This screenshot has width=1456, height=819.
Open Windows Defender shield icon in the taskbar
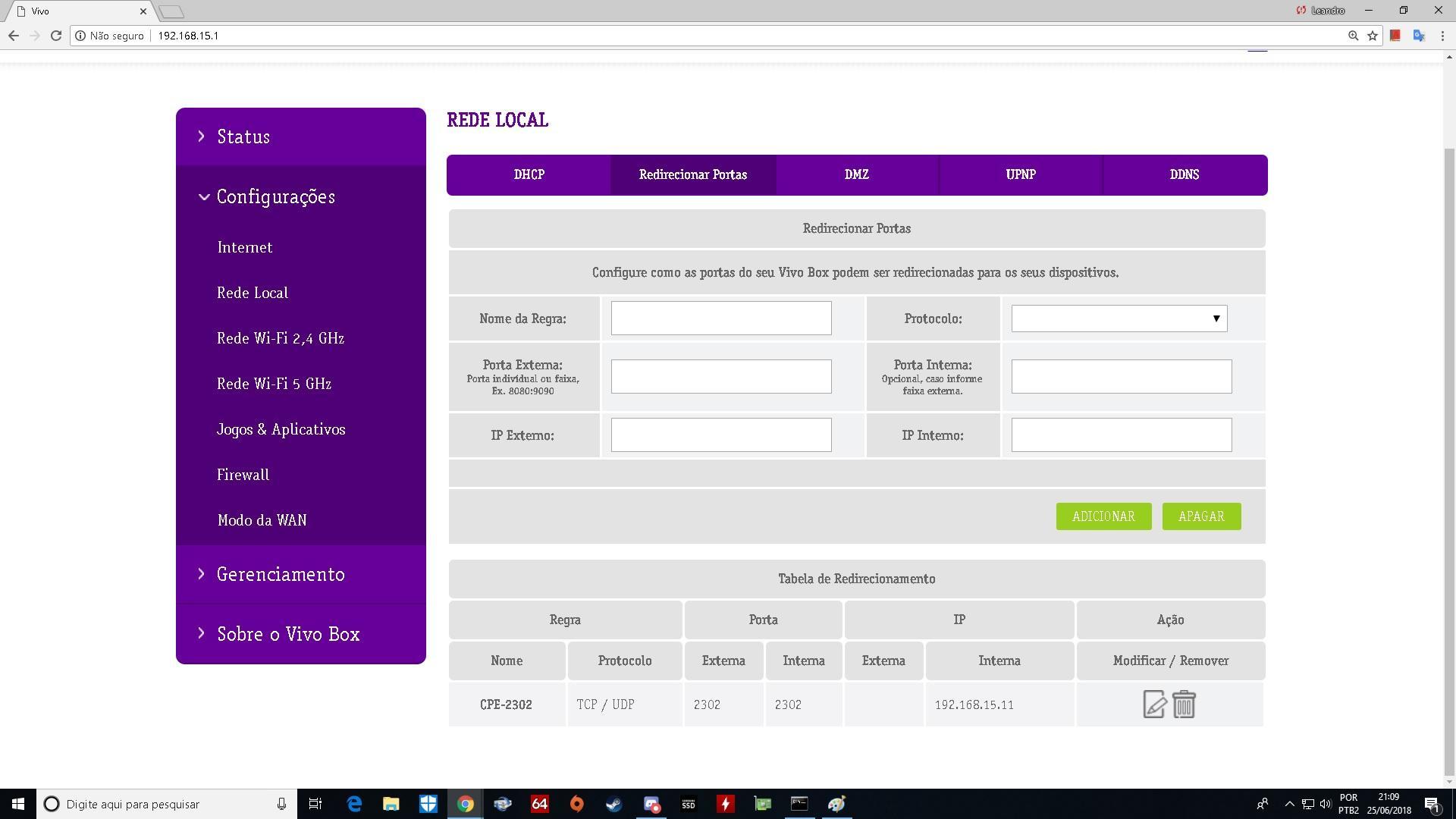pos(428,804)
